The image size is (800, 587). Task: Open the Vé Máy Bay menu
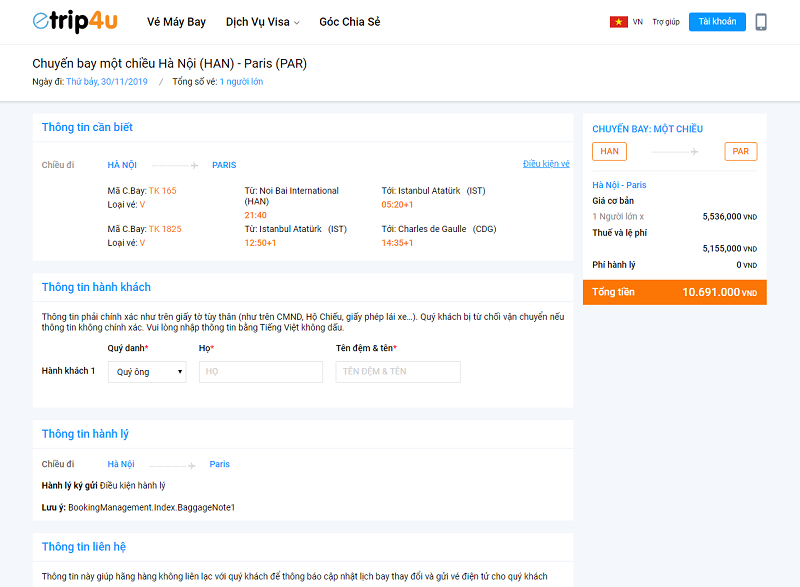click(176, 22)
